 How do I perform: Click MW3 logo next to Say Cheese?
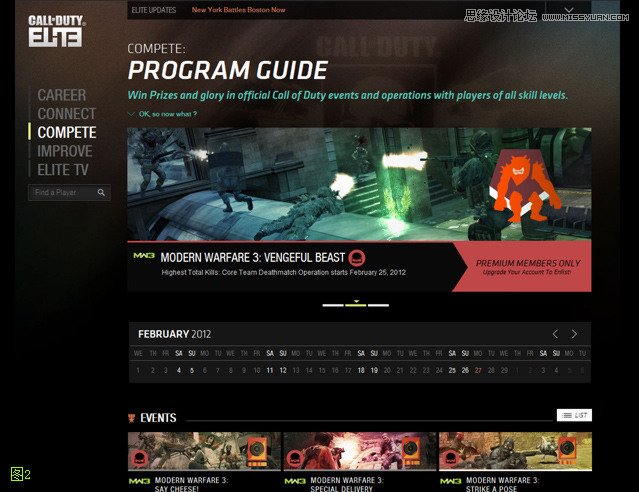139,481
